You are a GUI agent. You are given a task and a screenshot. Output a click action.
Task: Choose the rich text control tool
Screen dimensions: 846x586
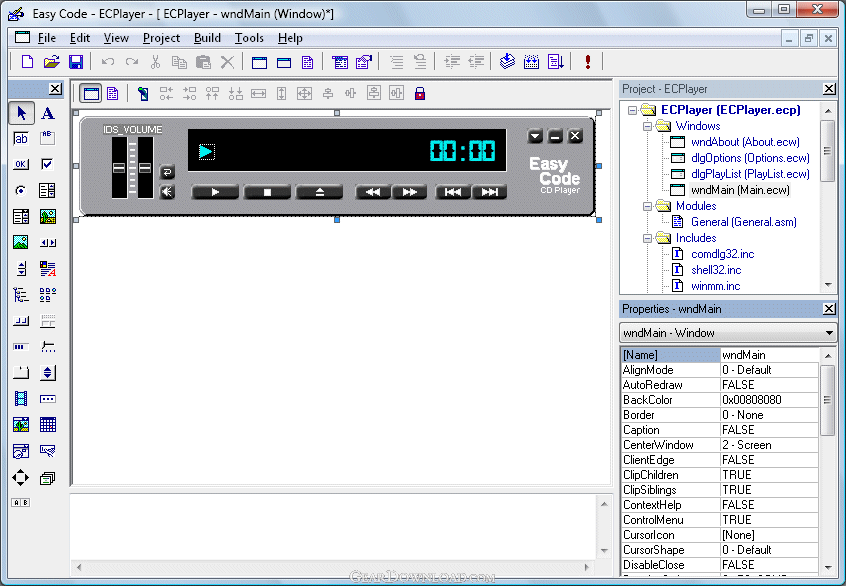coord(47,269)
